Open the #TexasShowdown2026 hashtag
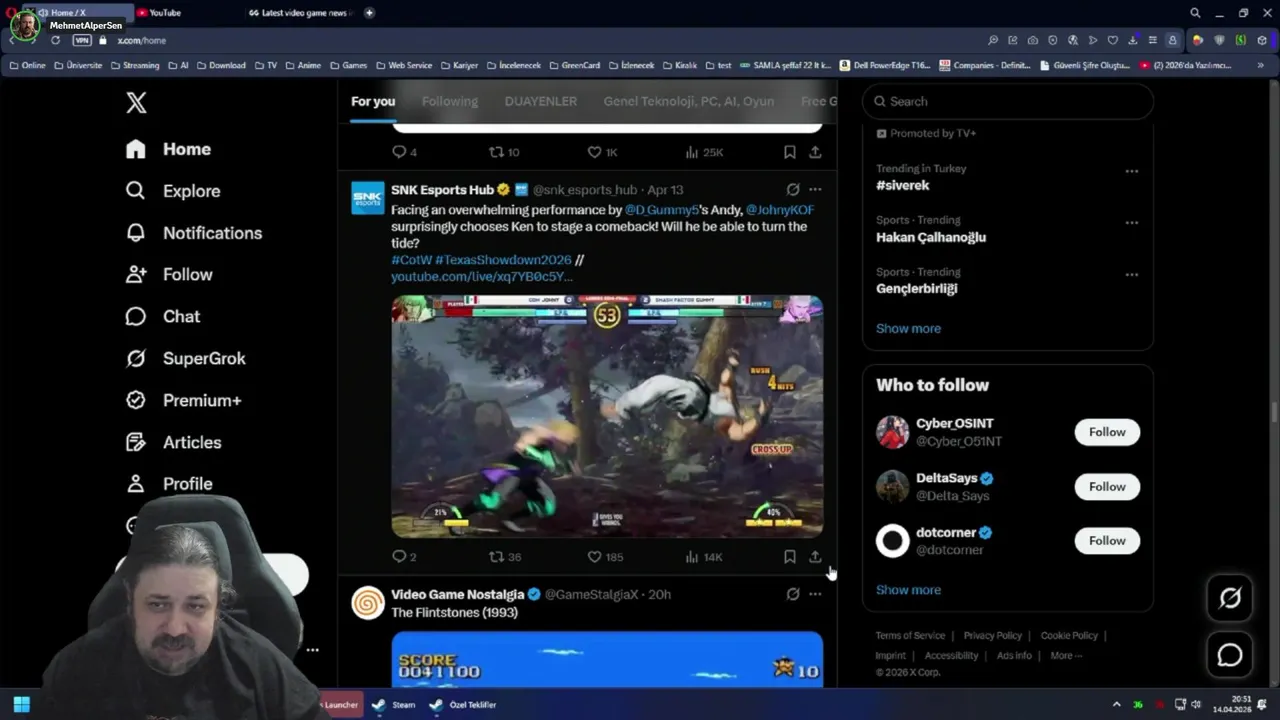 pyautogui.click(x=503, y=259)
